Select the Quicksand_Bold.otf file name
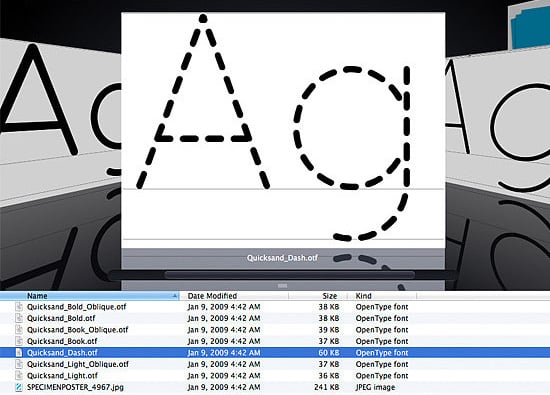This screenshot has width=550, height=395. [x=61, y=318]
